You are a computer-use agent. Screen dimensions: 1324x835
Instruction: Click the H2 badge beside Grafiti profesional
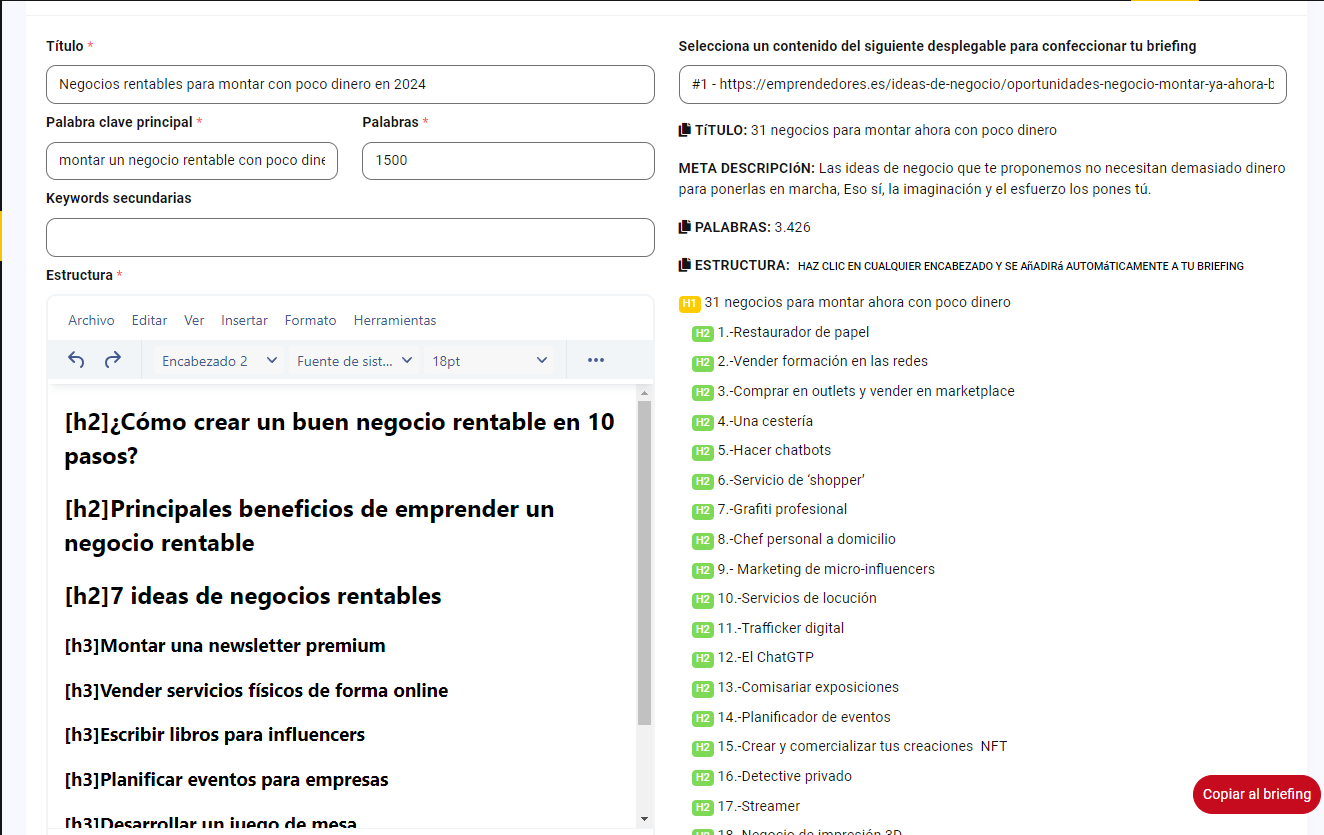pos(703,510)
